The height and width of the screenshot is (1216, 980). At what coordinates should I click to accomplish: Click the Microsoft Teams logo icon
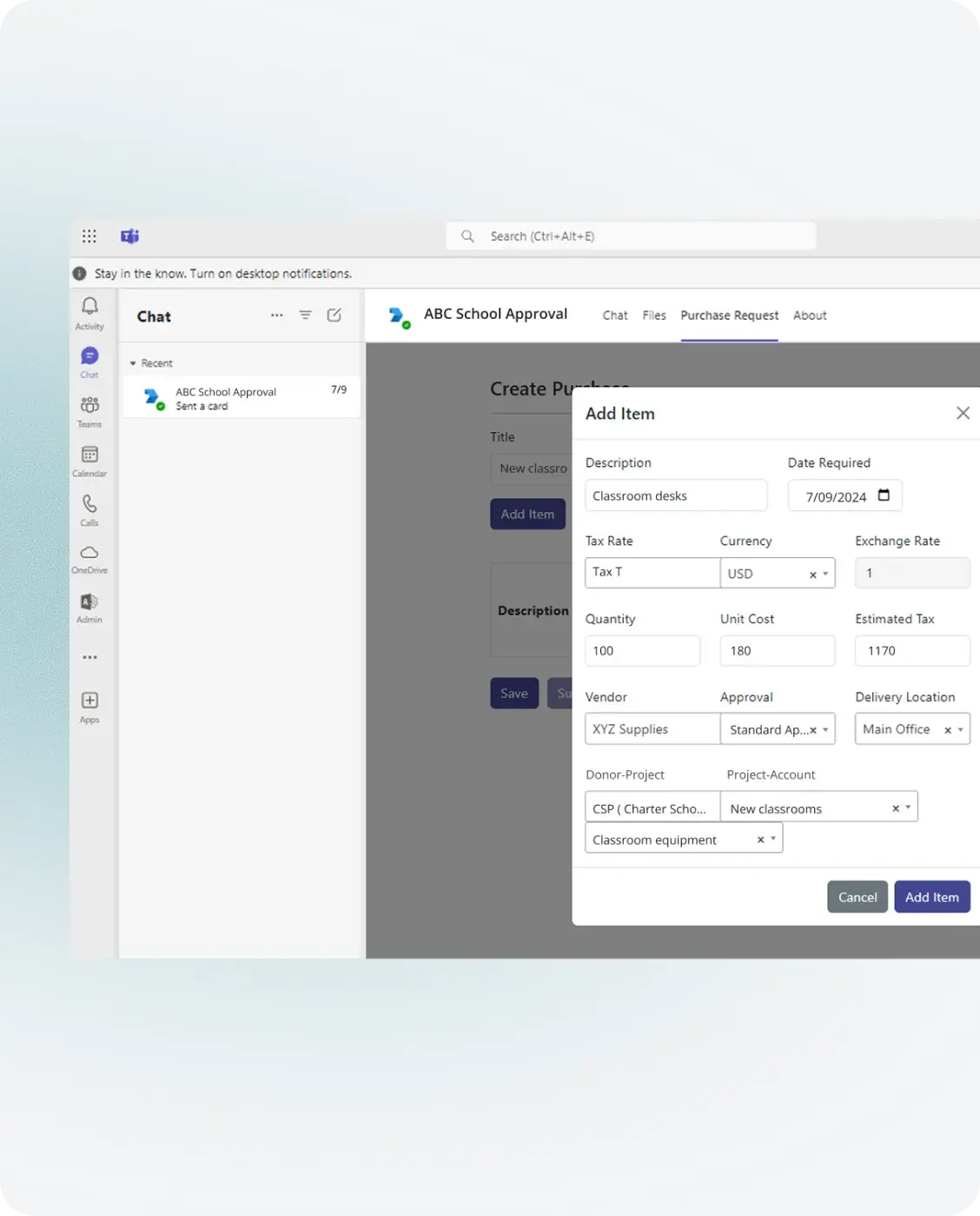point(130,236)
